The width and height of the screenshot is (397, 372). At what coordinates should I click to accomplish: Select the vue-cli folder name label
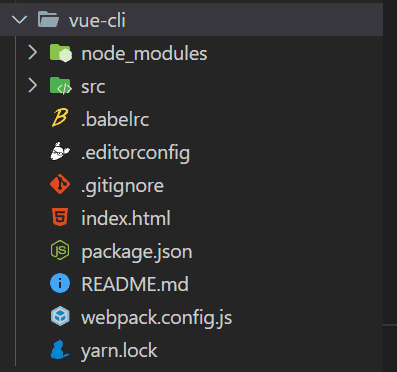point(97,20)
